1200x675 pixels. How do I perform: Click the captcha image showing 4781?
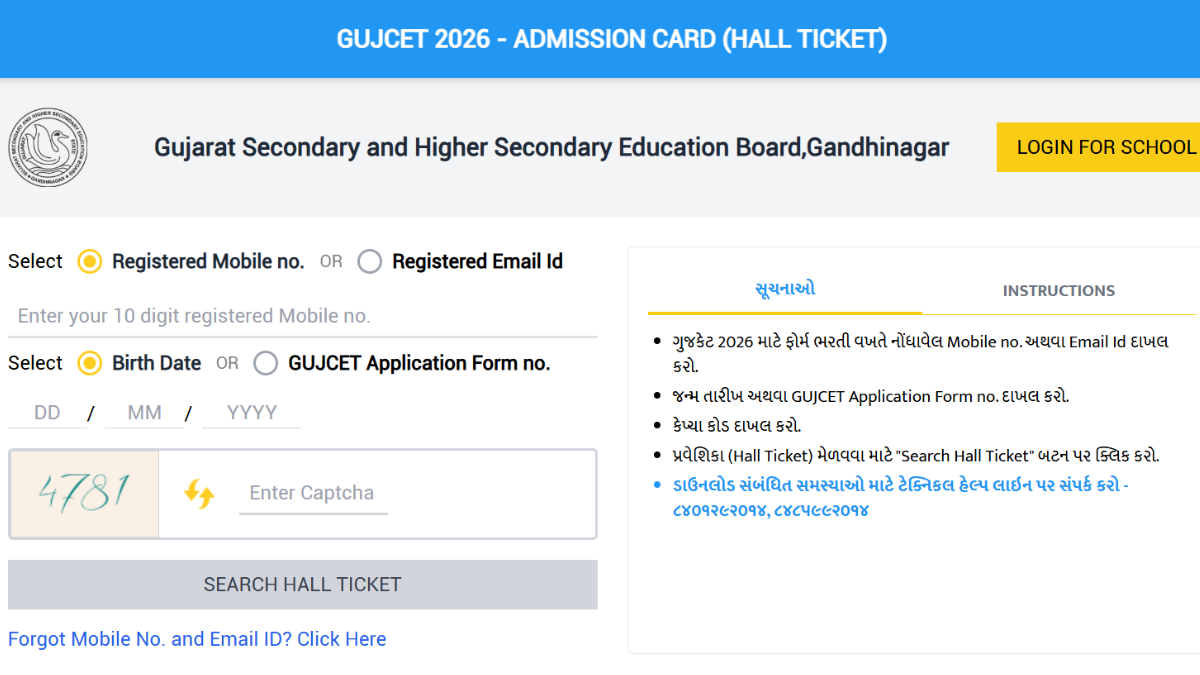[x=84, y=493]
